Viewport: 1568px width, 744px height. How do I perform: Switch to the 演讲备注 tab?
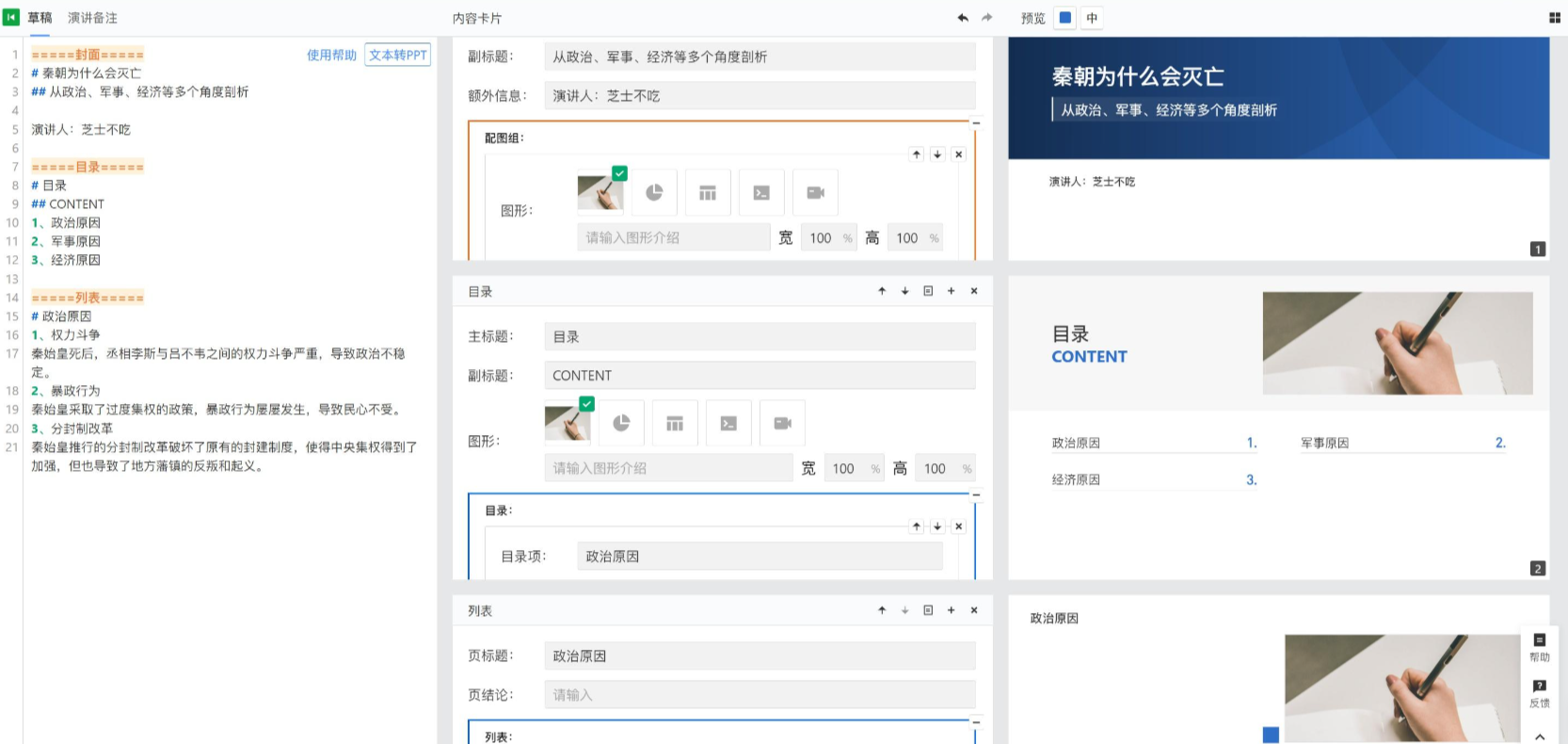point(92,18)
